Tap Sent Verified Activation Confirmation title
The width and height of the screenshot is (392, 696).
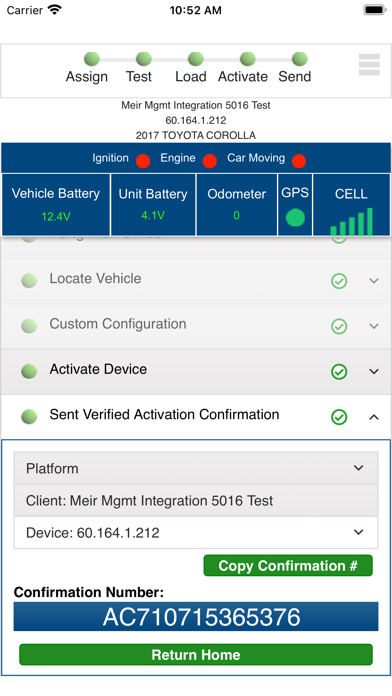click(x=164, y=414)
